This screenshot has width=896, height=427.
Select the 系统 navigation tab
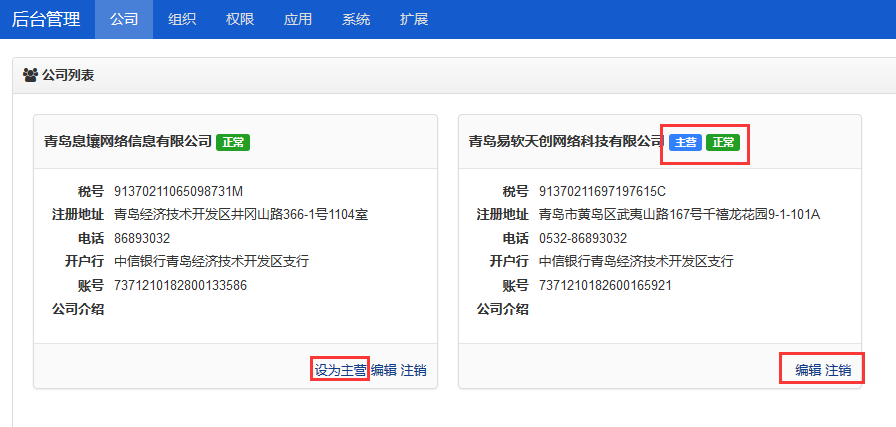(356, 19)
